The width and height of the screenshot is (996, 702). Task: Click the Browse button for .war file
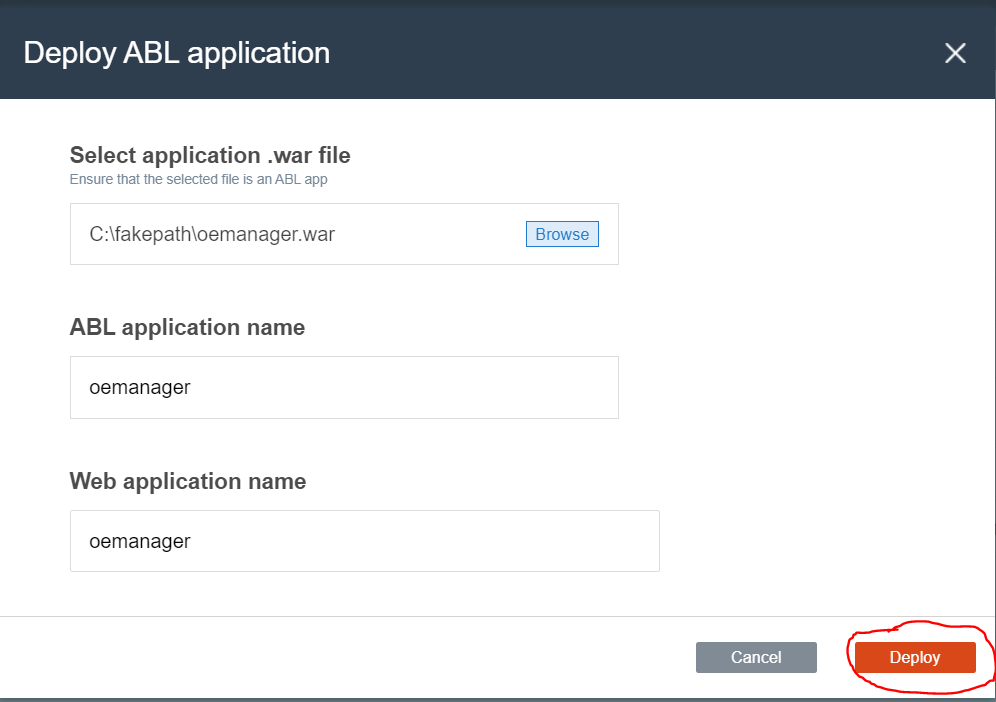pos(562,234)
